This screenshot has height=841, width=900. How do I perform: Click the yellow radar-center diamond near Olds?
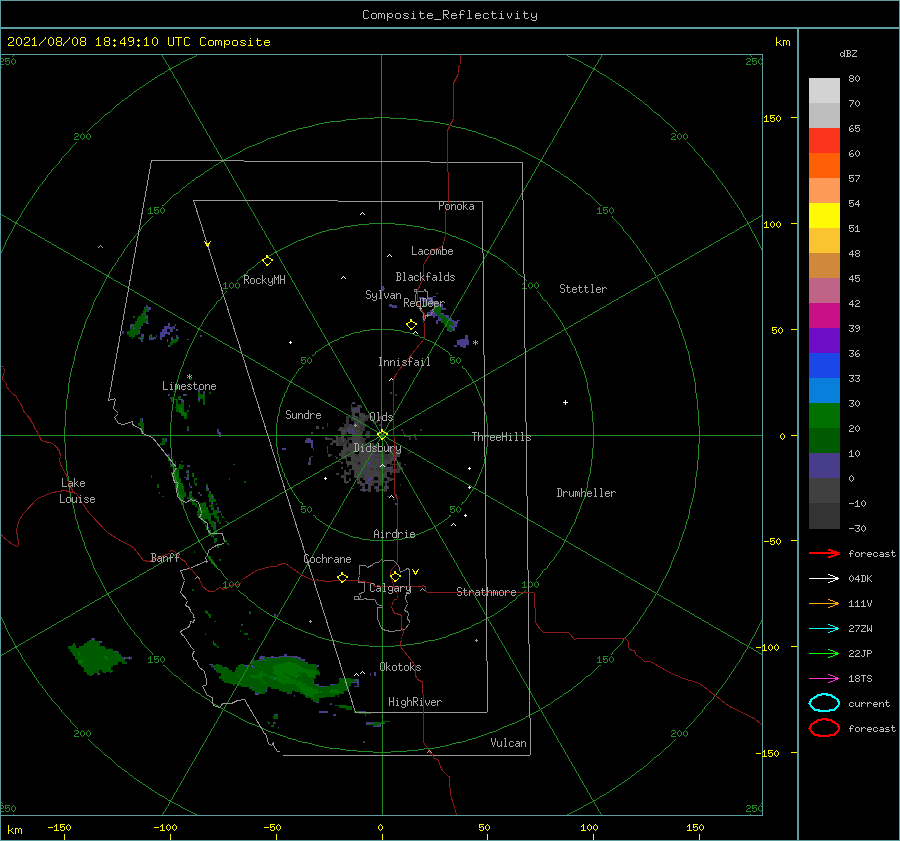382,435
